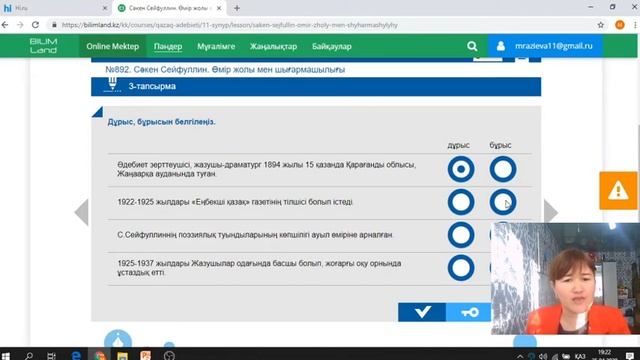
Task: Go back in the browser
Action: [5, 25]
